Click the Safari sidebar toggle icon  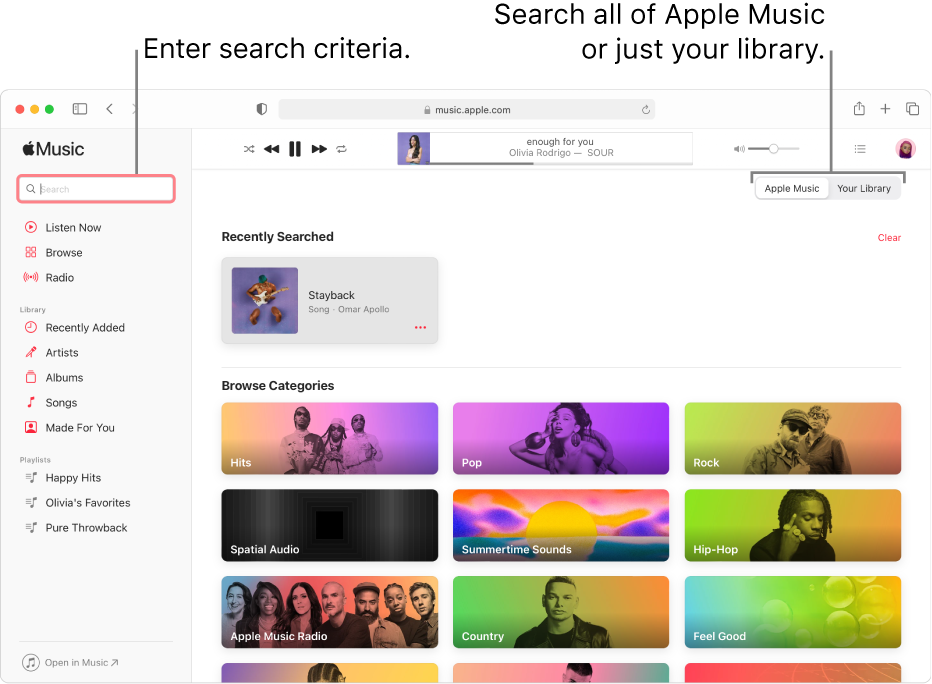80,109
